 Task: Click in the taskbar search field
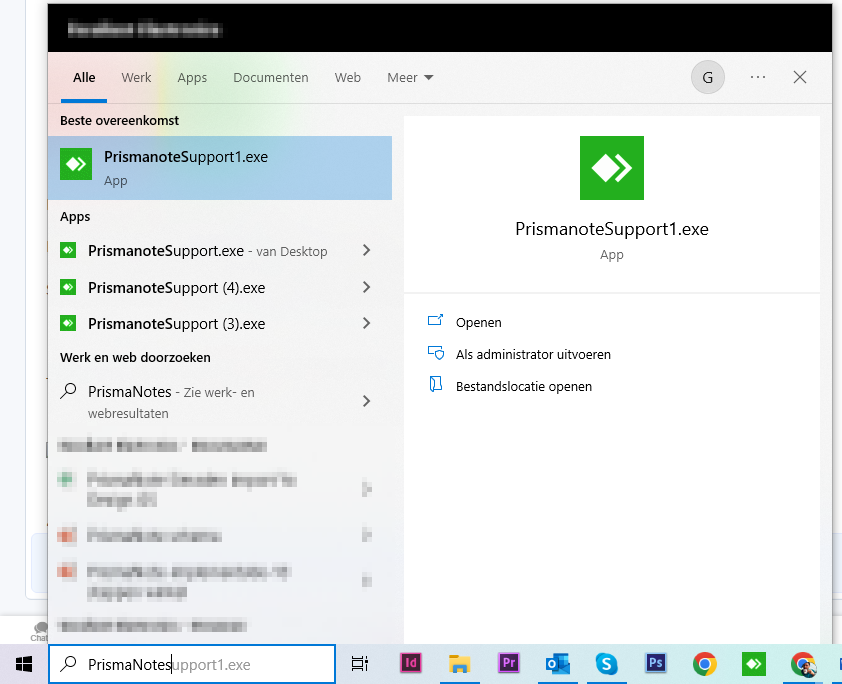pyautogui.click(x=192, y=664)
